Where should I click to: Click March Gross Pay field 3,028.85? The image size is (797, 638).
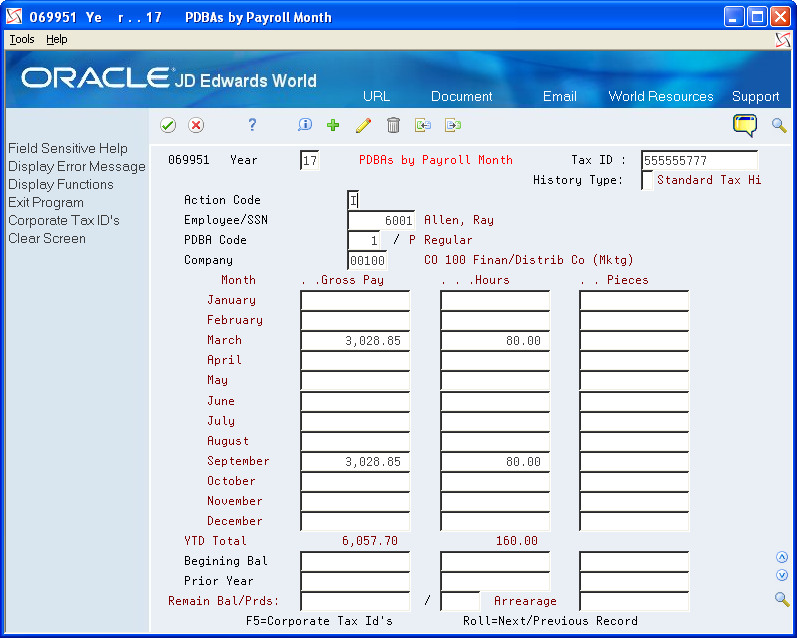click(x=355, y=341)
